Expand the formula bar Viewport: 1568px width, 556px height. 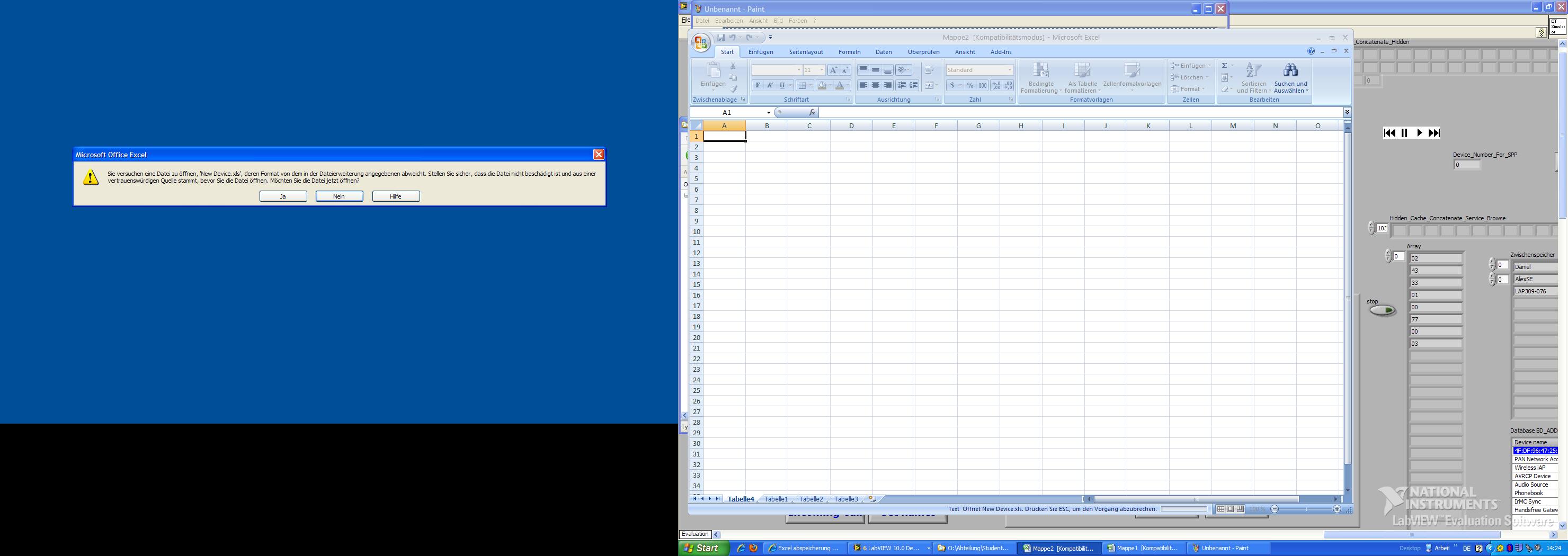click(x=1347, y=113)
